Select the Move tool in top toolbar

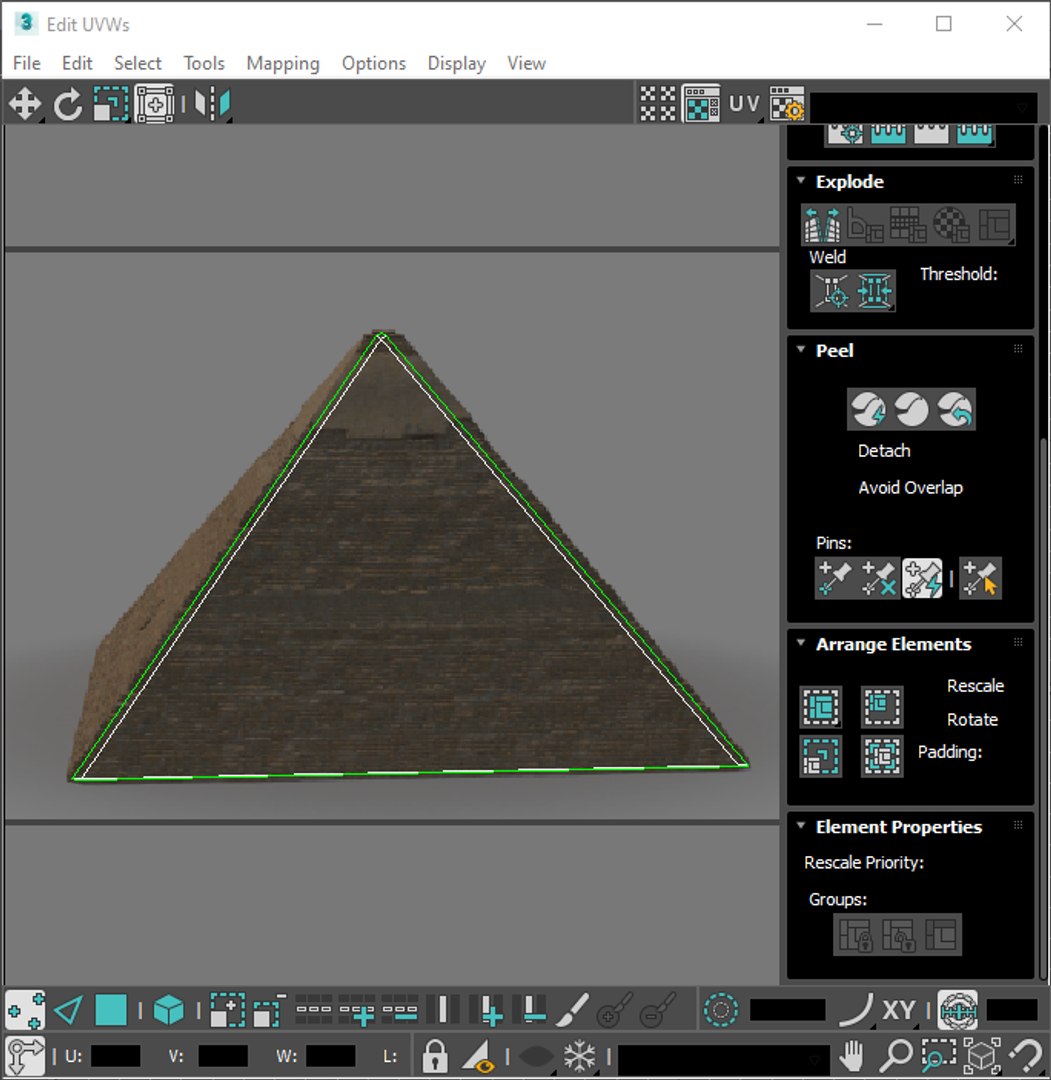point(25,105)
